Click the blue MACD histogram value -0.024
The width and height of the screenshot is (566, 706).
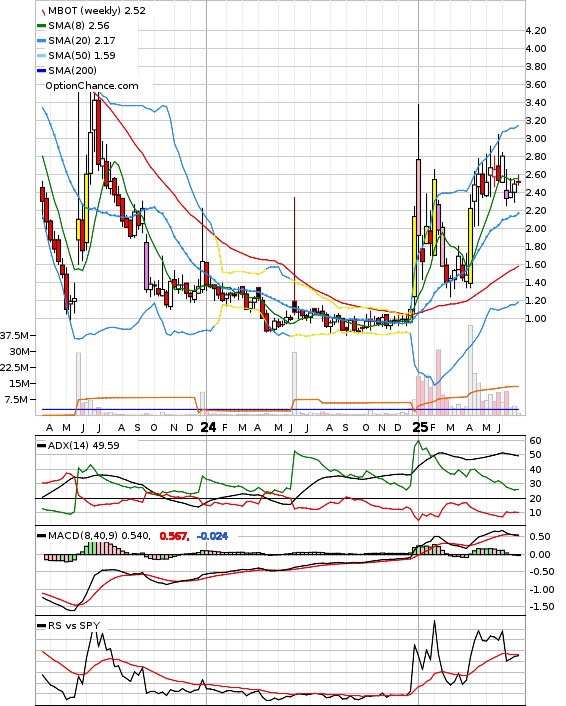pyautogui.click(x=213, y=536)
